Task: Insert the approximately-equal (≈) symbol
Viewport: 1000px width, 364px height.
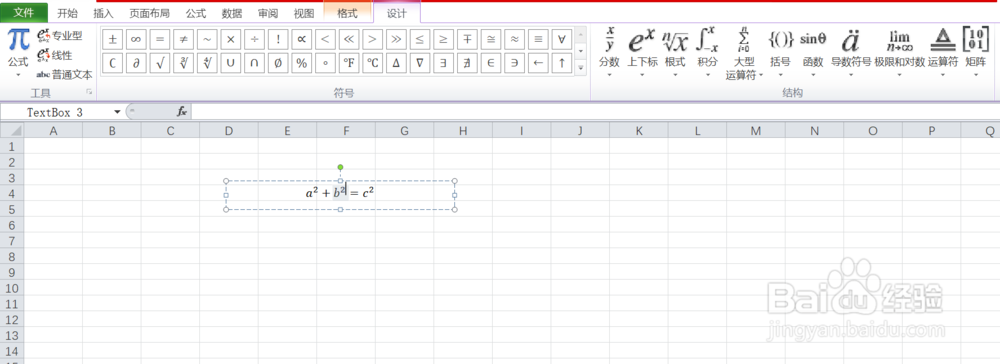Action: (x=514, y=39)
